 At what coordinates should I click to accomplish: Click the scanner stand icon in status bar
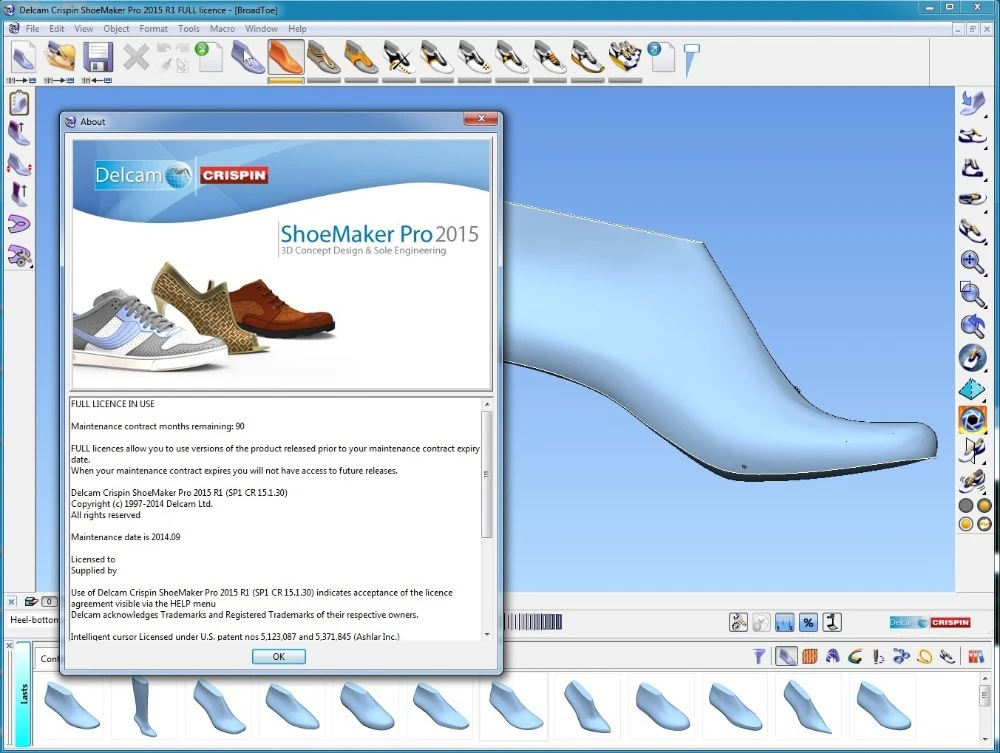click(x=832, y=622)
